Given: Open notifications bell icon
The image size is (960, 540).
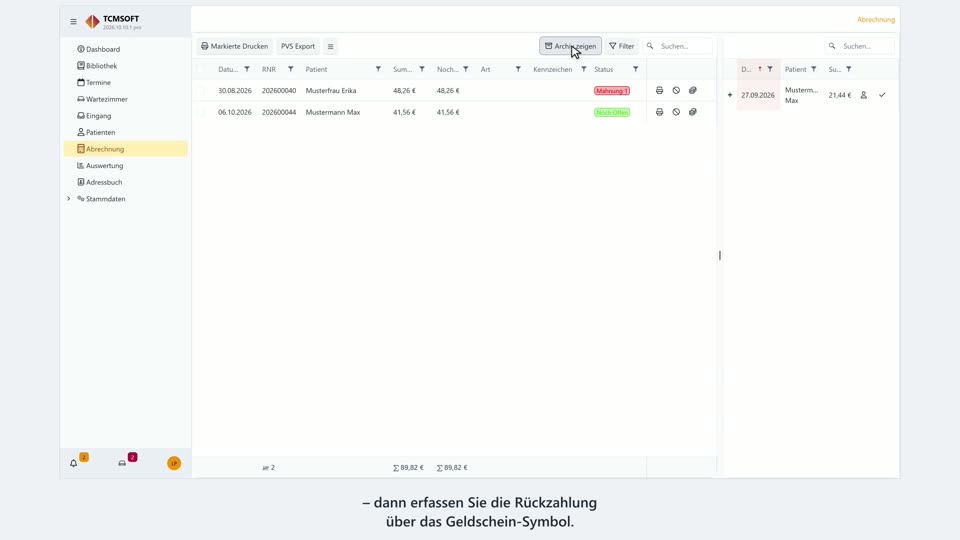Looking at the screenshot, I should pyautogui.click(x=73, y=463).
